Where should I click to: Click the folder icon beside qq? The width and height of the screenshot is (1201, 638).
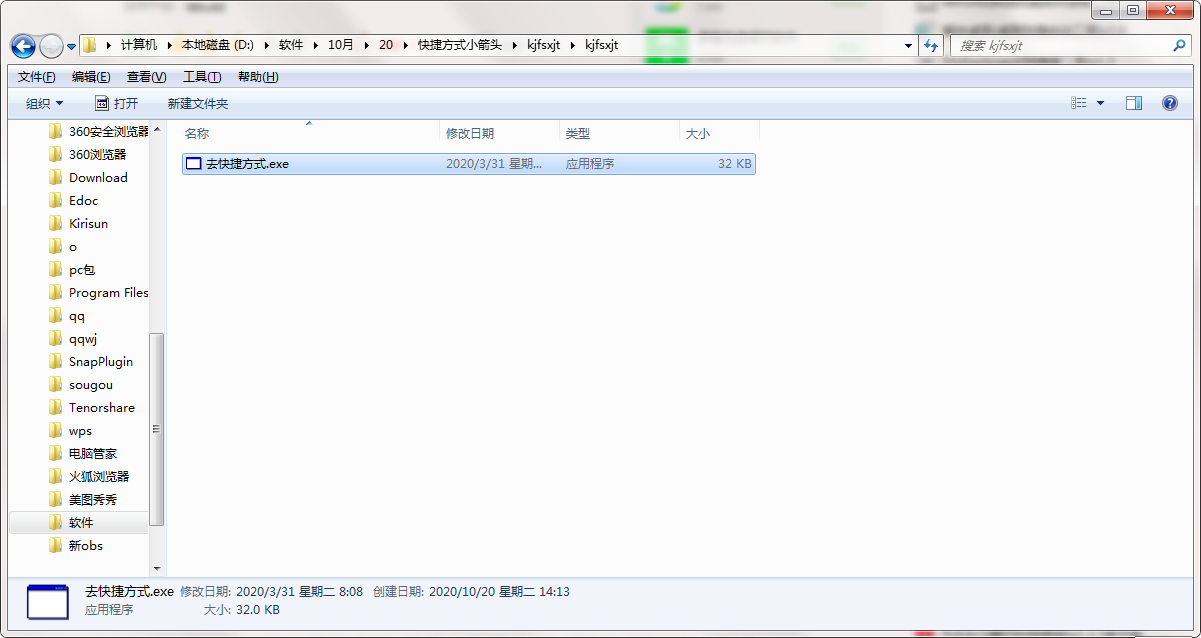(x=56, y=315)
